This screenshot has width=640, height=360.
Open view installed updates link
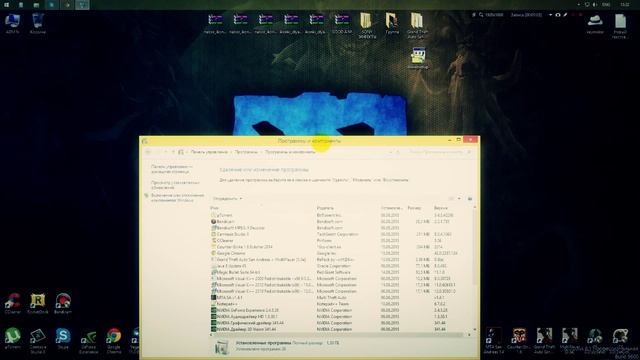(x=176, y=185)
